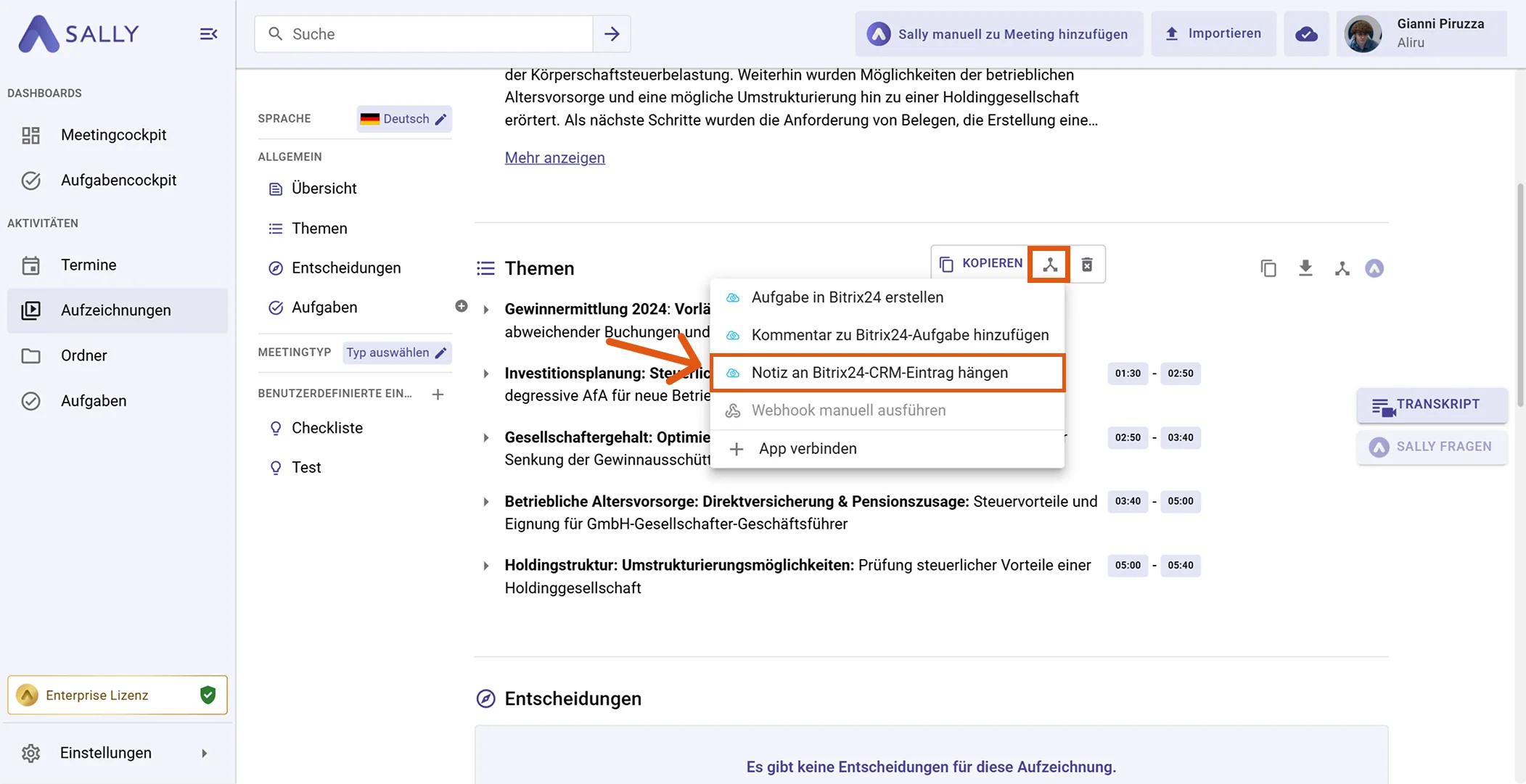Screen dimensions: 1526x784
Task: Click the Entscheidungen section heading
Action: click(x=573, y=699)
